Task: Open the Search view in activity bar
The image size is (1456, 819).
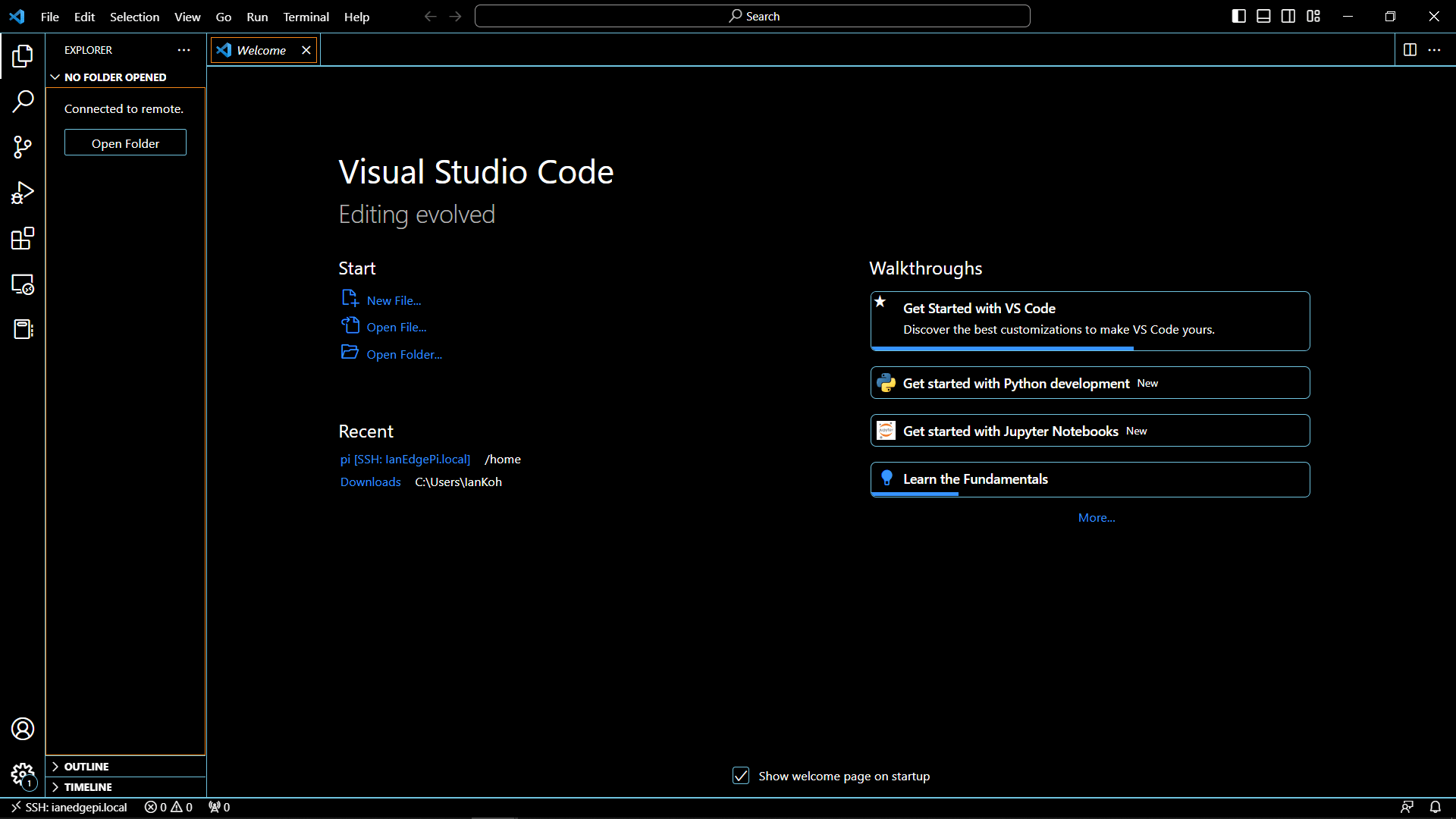Action: pos(23,101)
